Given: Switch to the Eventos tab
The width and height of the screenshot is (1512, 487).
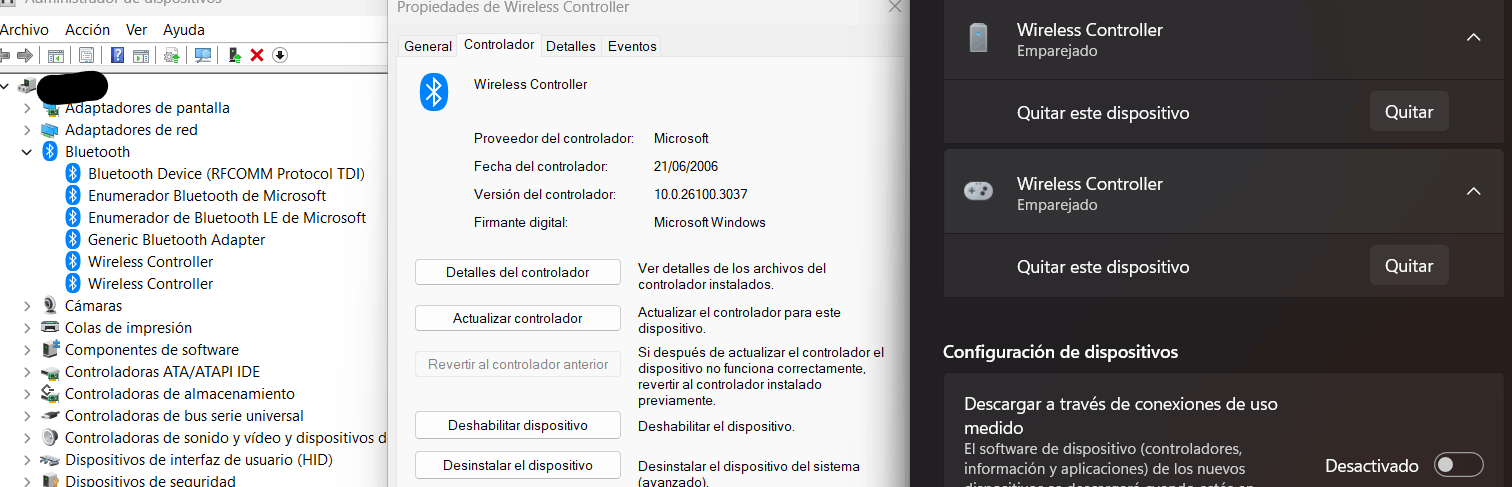Looking at the screenshot, I should coord(632,46).
